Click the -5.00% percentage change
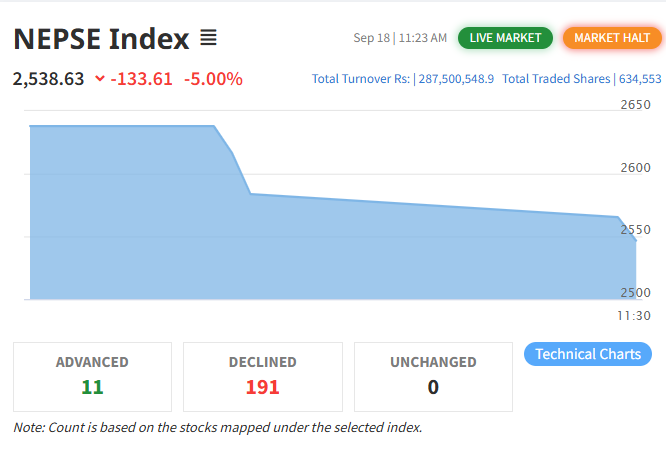 tap(213, 78)
